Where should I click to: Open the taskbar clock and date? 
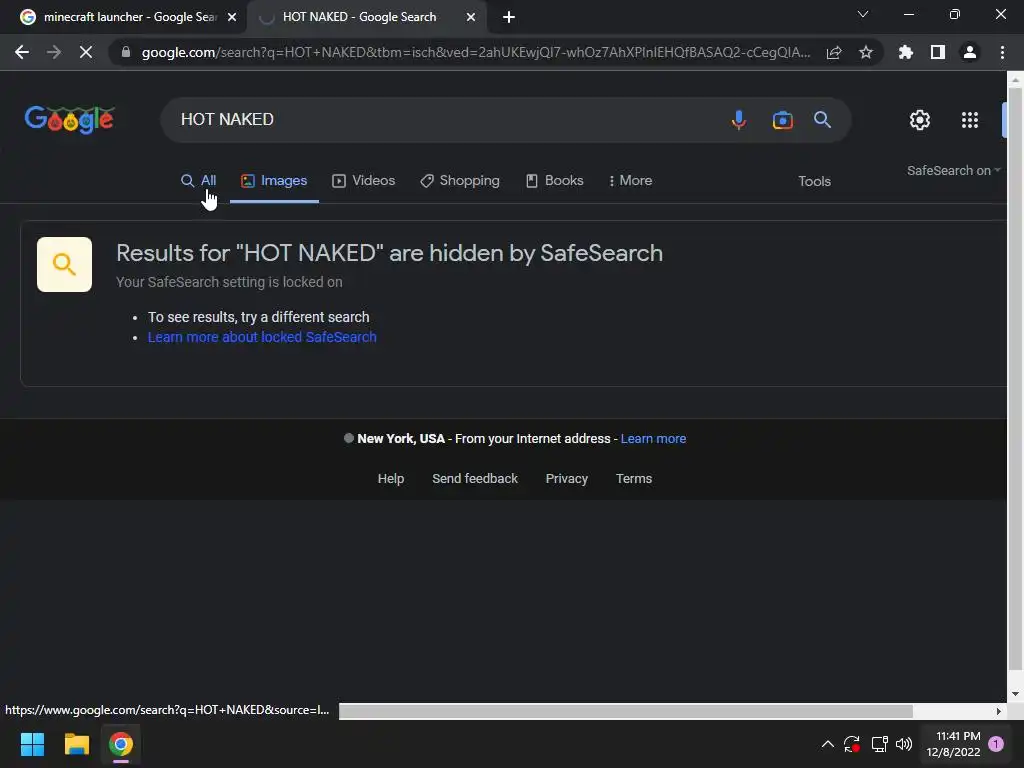(x=953, y=744)
